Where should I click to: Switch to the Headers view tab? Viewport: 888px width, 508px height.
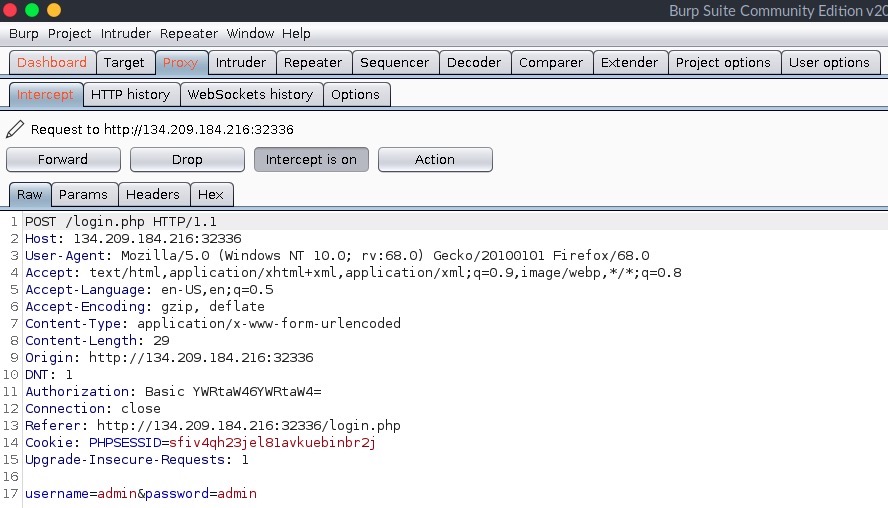click(x=153, y=195)
